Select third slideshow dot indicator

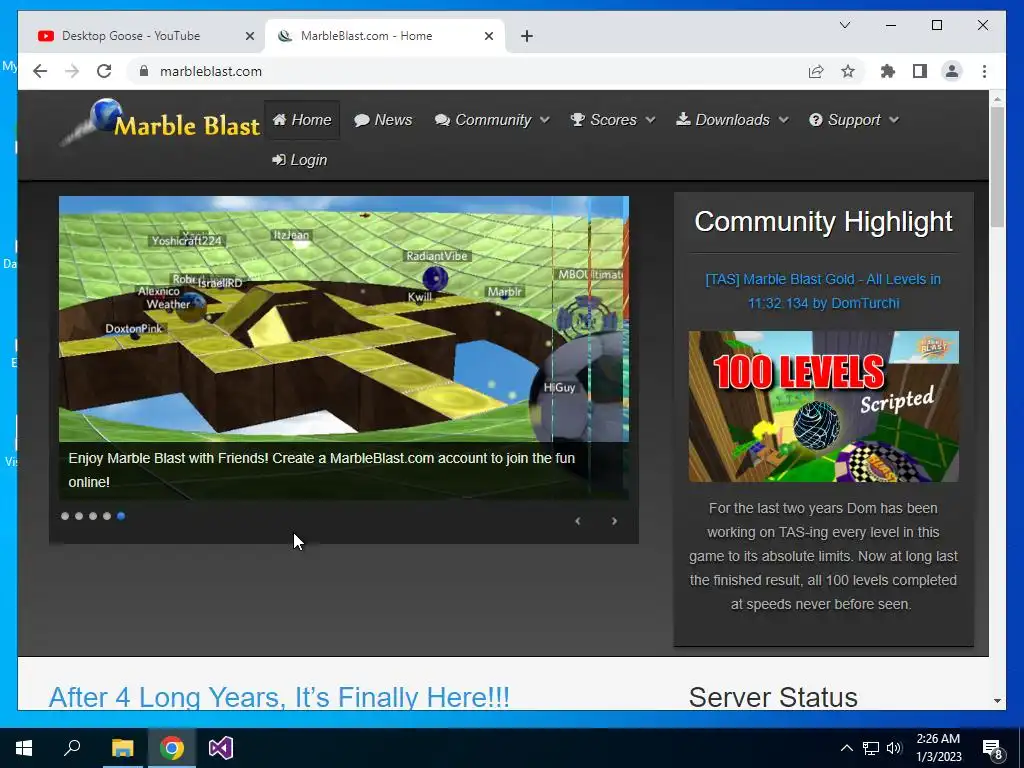[93, 516]
